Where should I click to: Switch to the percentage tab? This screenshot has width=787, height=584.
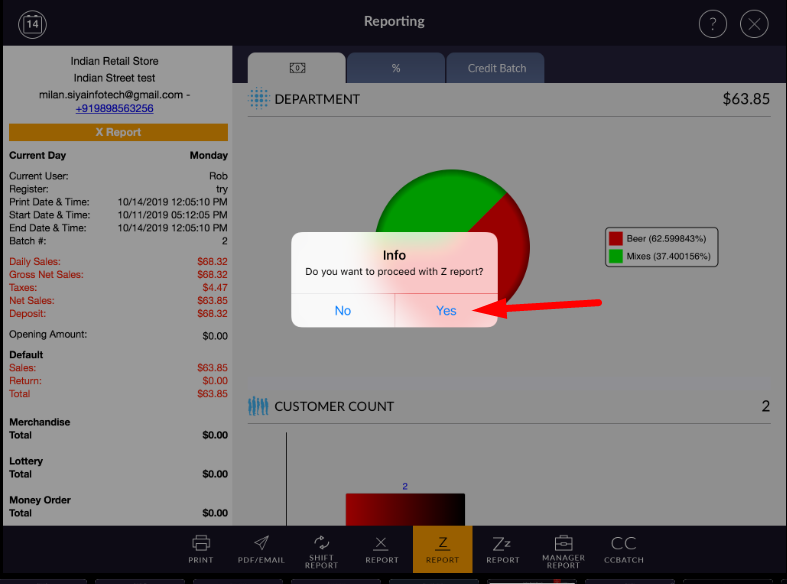point(395,68)
